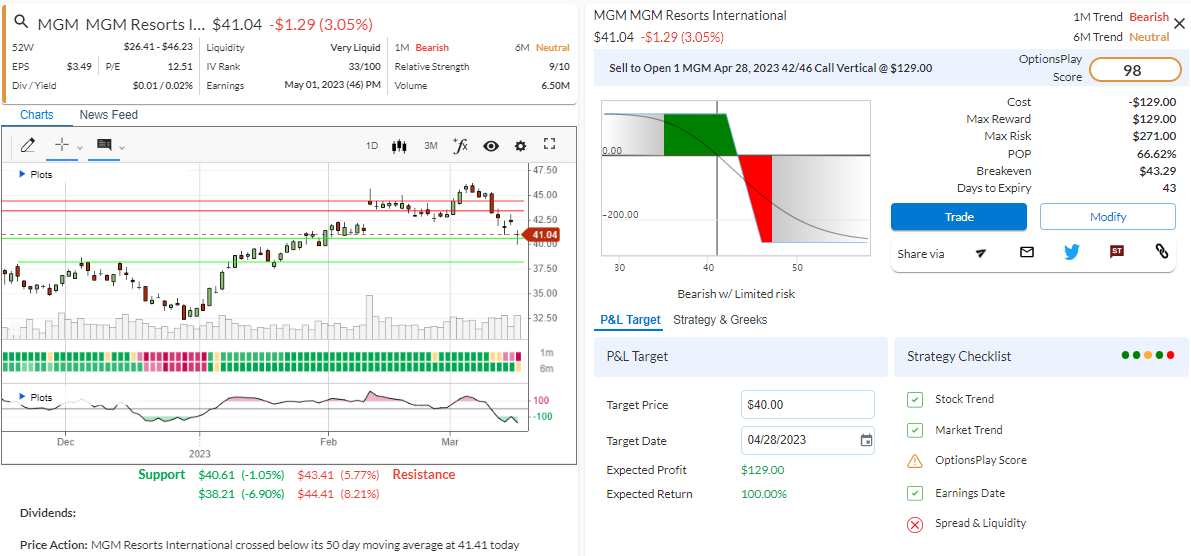Click the magnifier search icon beside MGM

tap(21, 23)
